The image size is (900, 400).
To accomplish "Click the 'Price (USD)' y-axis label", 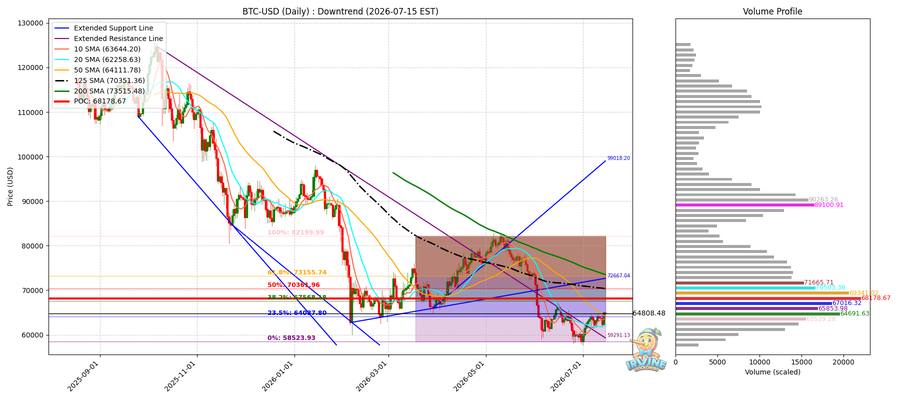I will point(11,187).
